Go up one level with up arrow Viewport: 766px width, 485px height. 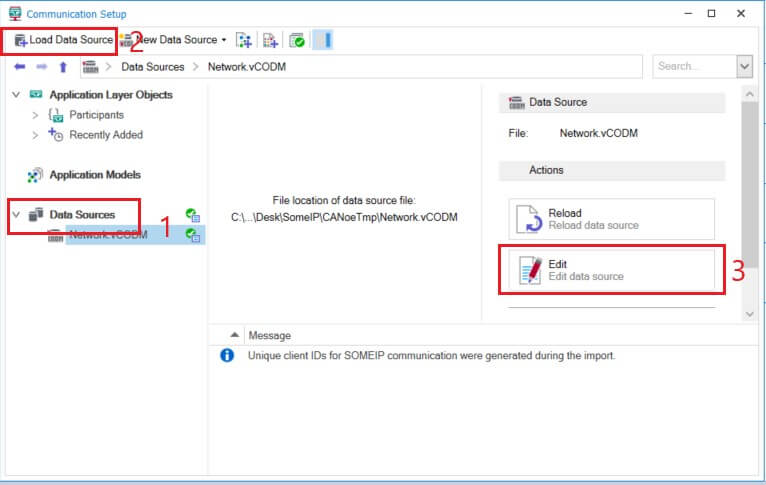click(62, 67)
